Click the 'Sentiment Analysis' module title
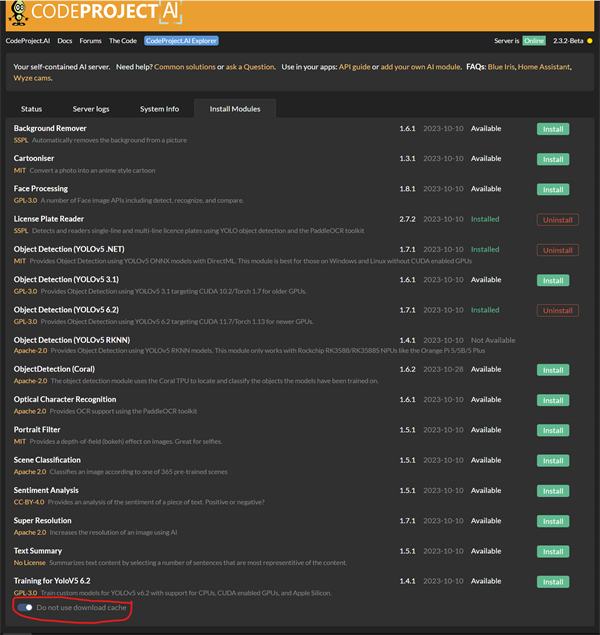The width and height of the screenshot is (600, 635). point(46,490)
